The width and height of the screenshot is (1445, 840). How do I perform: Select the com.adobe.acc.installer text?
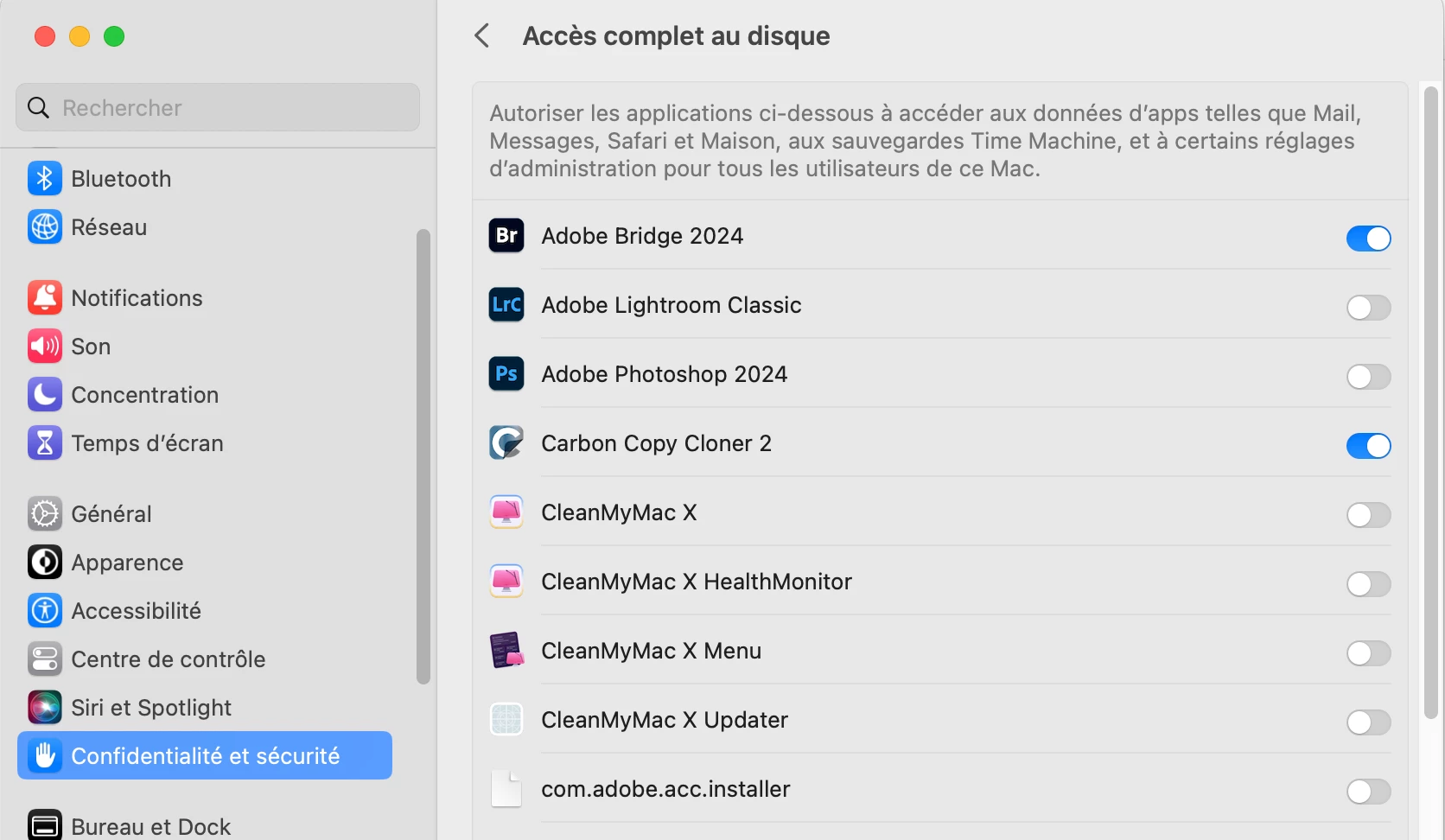coord(665,789)
